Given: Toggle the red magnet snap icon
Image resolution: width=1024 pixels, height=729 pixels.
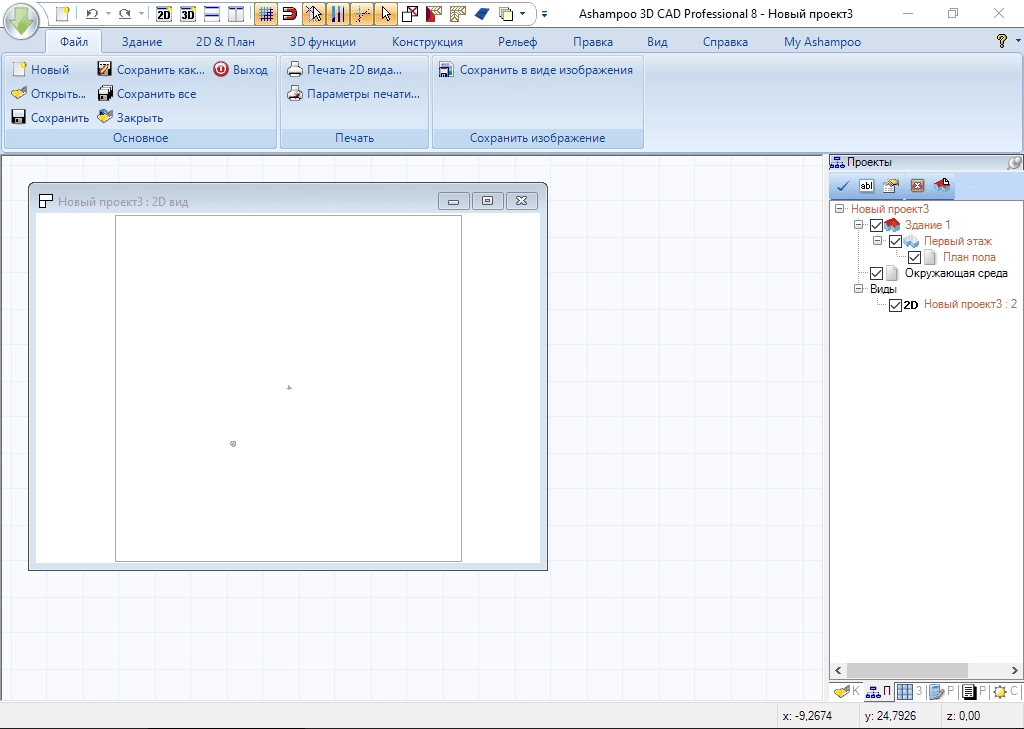Looking at the screenshot, I should (x=290, y=14).
